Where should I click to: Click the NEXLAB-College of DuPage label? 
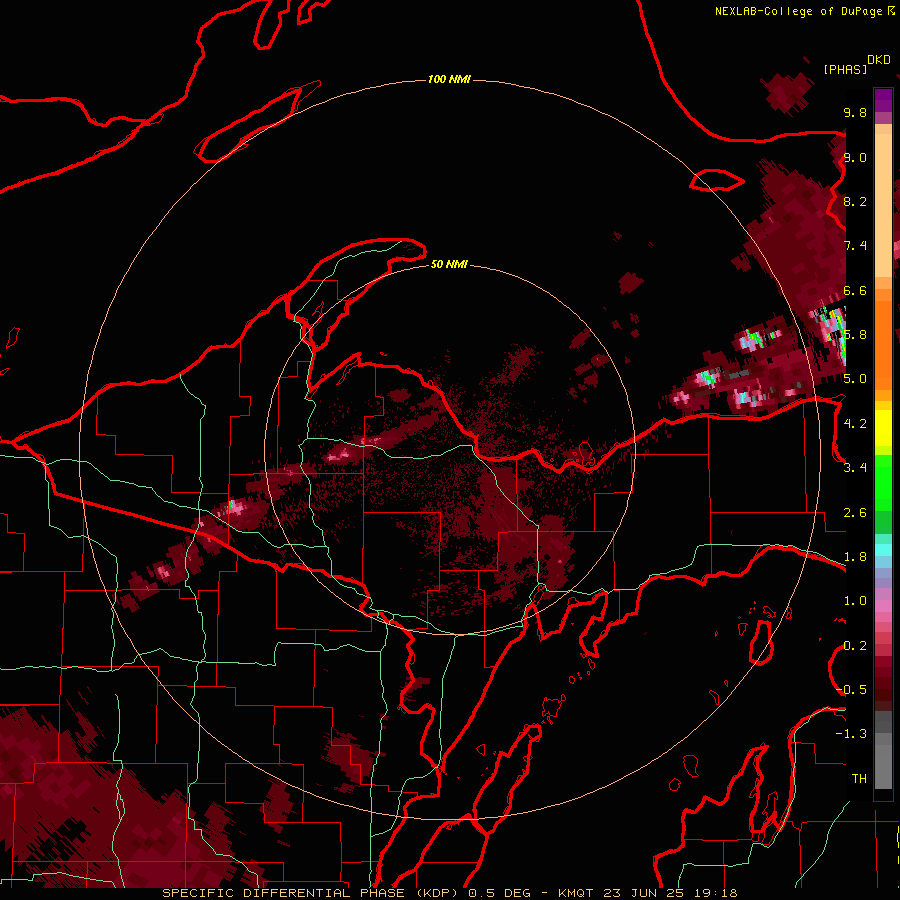pyautogui.click(x=799, y=11)
